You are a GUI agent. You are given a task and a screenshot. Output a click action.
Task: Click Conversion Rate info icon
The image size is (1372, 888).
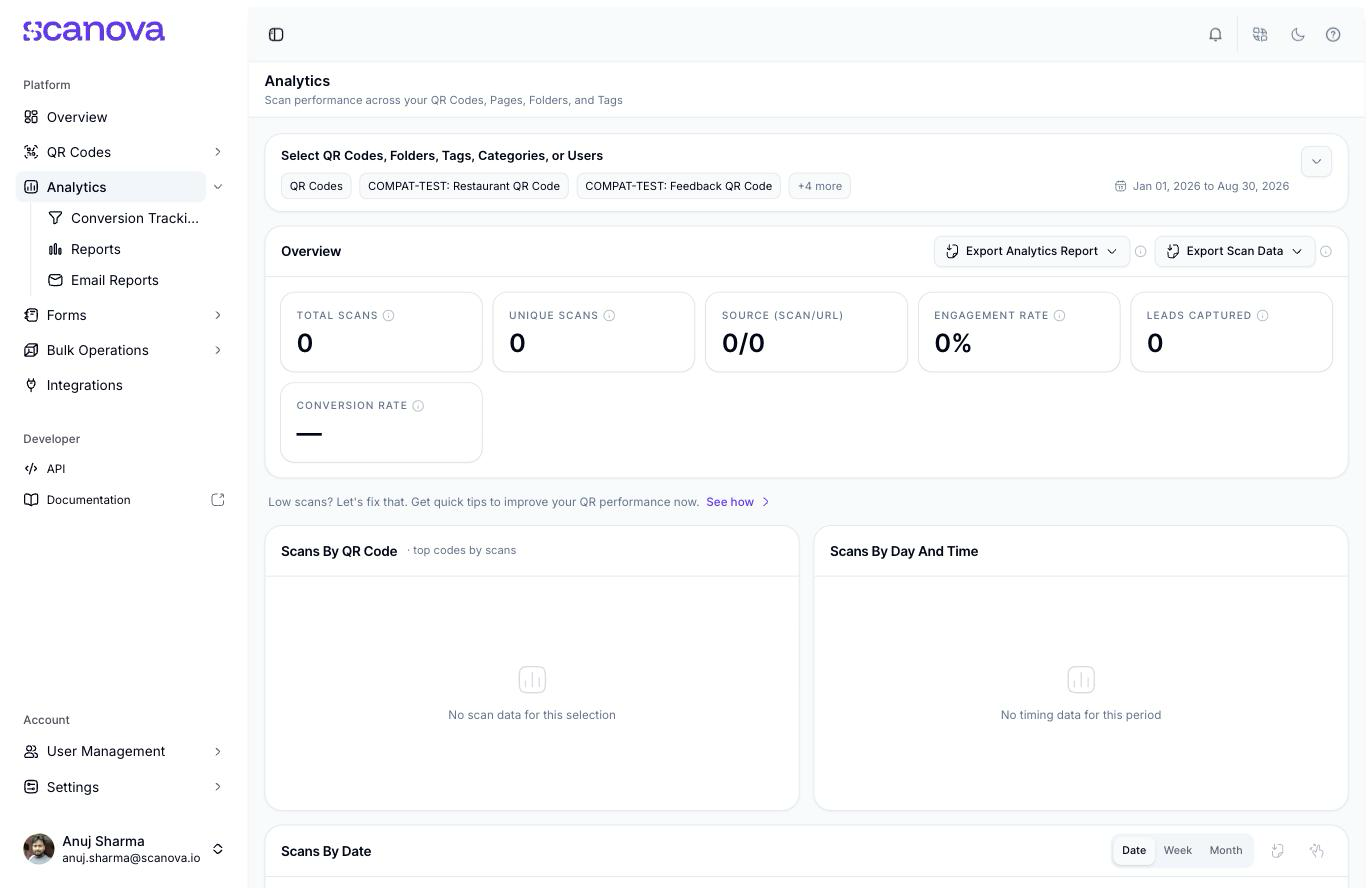418,406
